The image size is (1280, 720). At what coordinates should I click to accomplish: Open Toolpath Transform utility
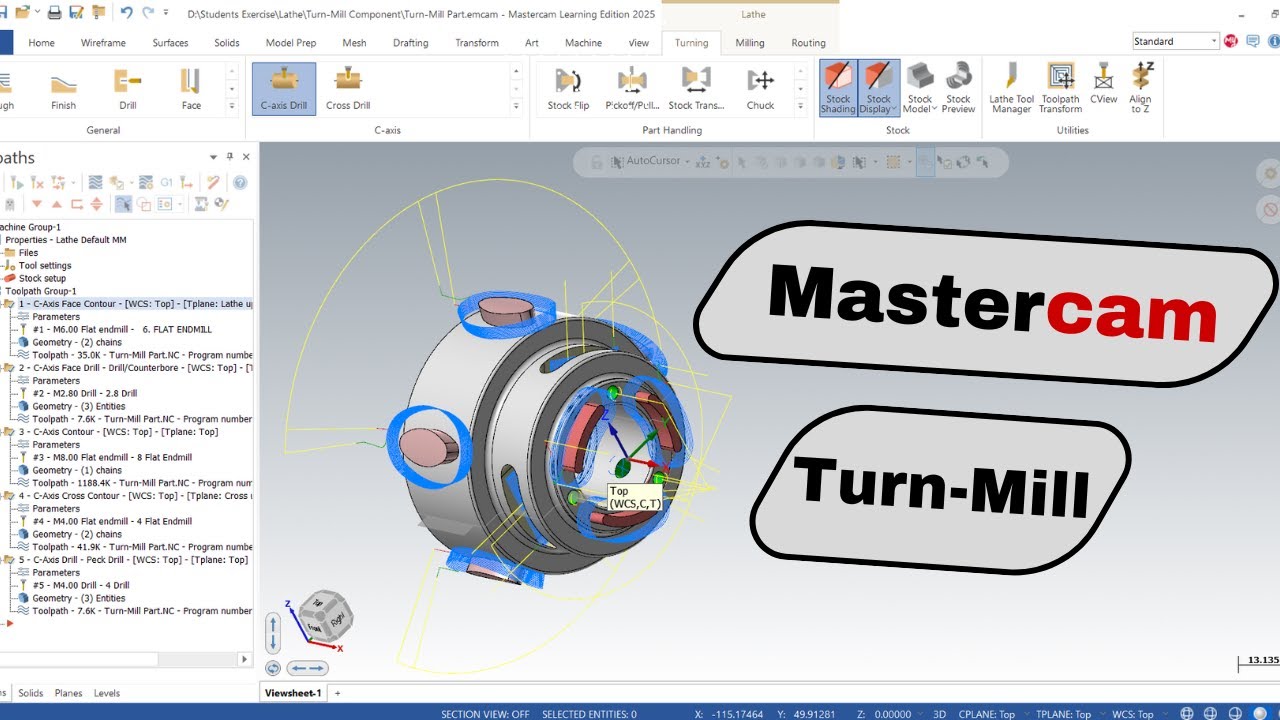[x=1060, y=88]
